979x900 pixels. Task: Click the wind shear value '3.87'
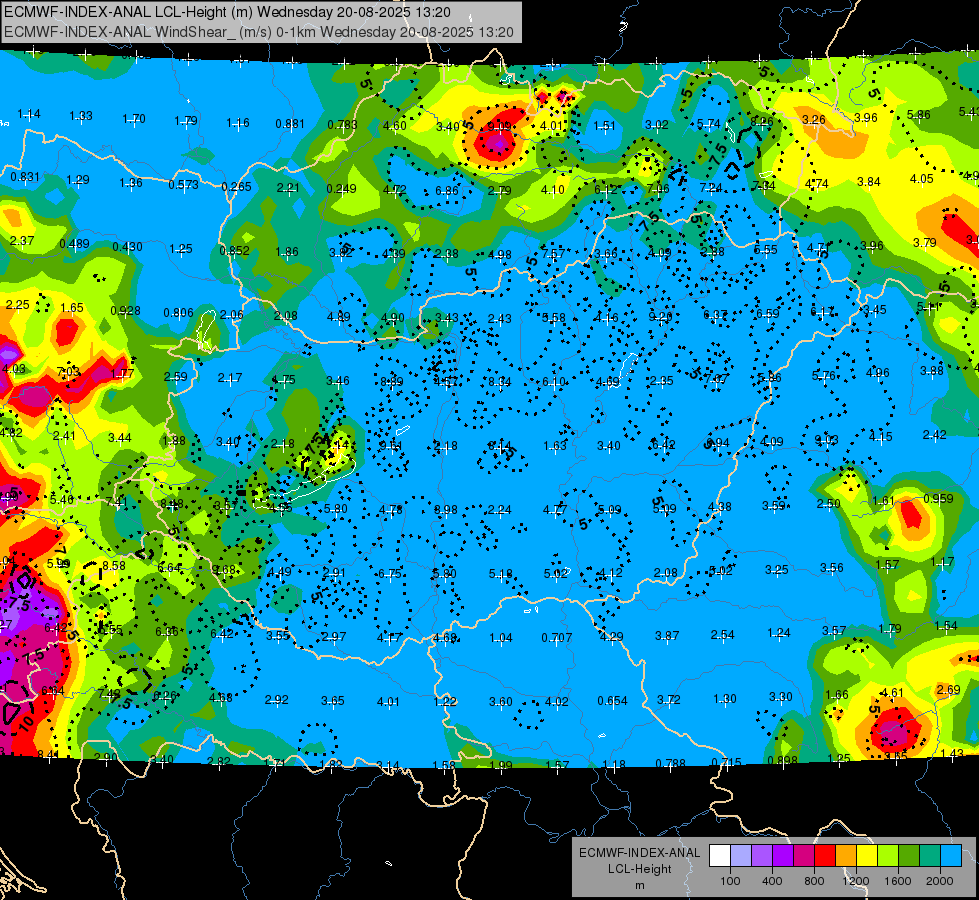pyautogui.click(x=667, y=636)
